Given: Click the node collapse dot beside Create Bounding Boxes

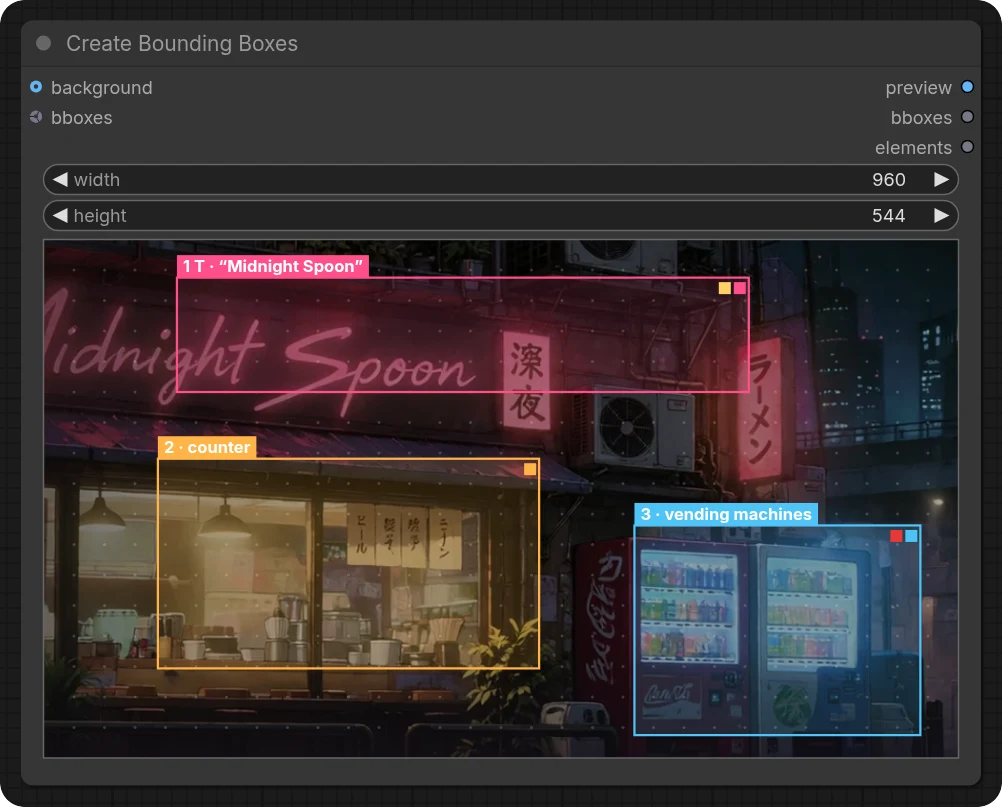Looking at the screenshot, I should (x=43, y=43).
